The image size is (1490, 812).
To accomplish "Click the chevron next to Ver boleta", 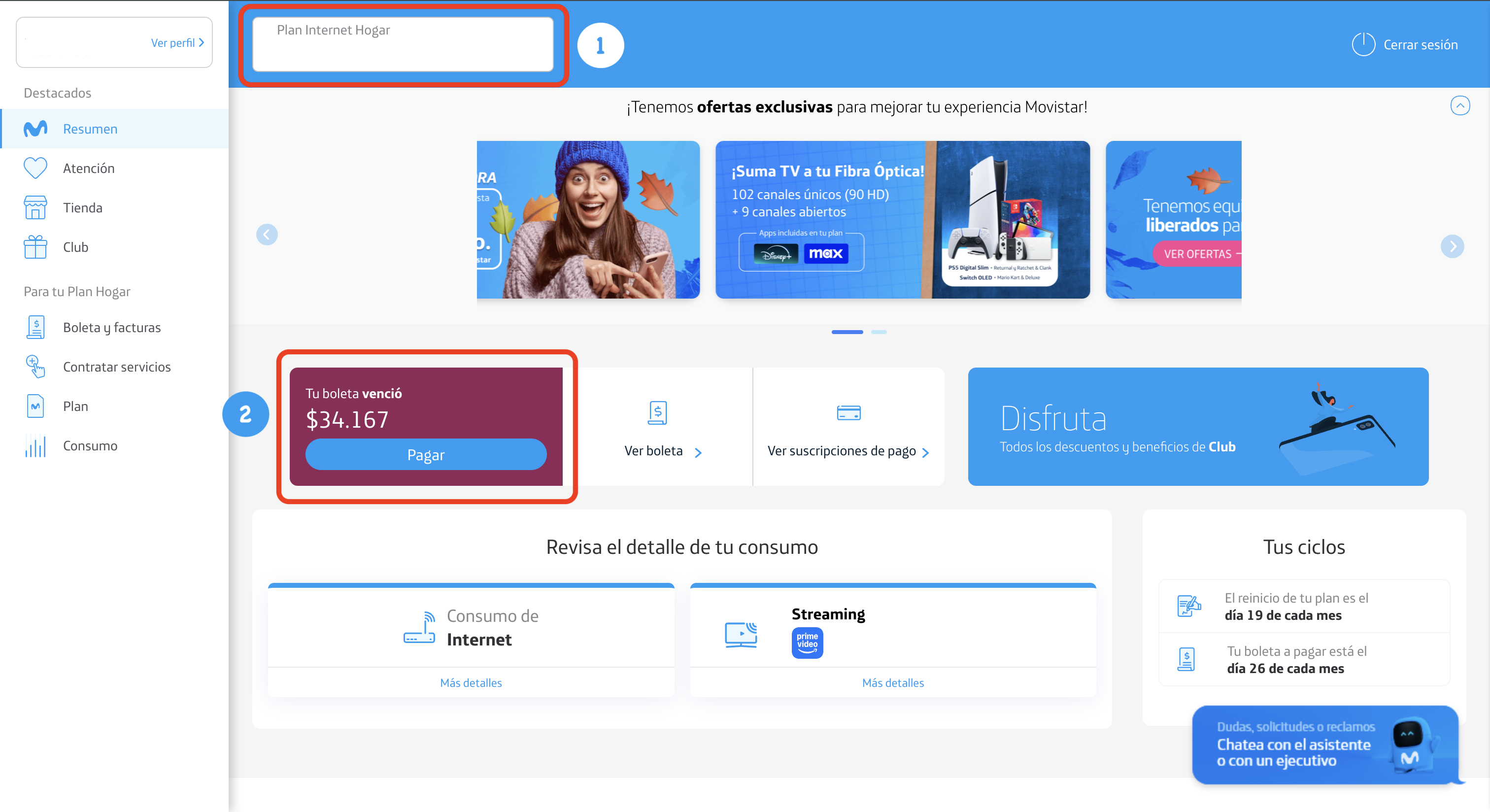I will tap(698, 452).
